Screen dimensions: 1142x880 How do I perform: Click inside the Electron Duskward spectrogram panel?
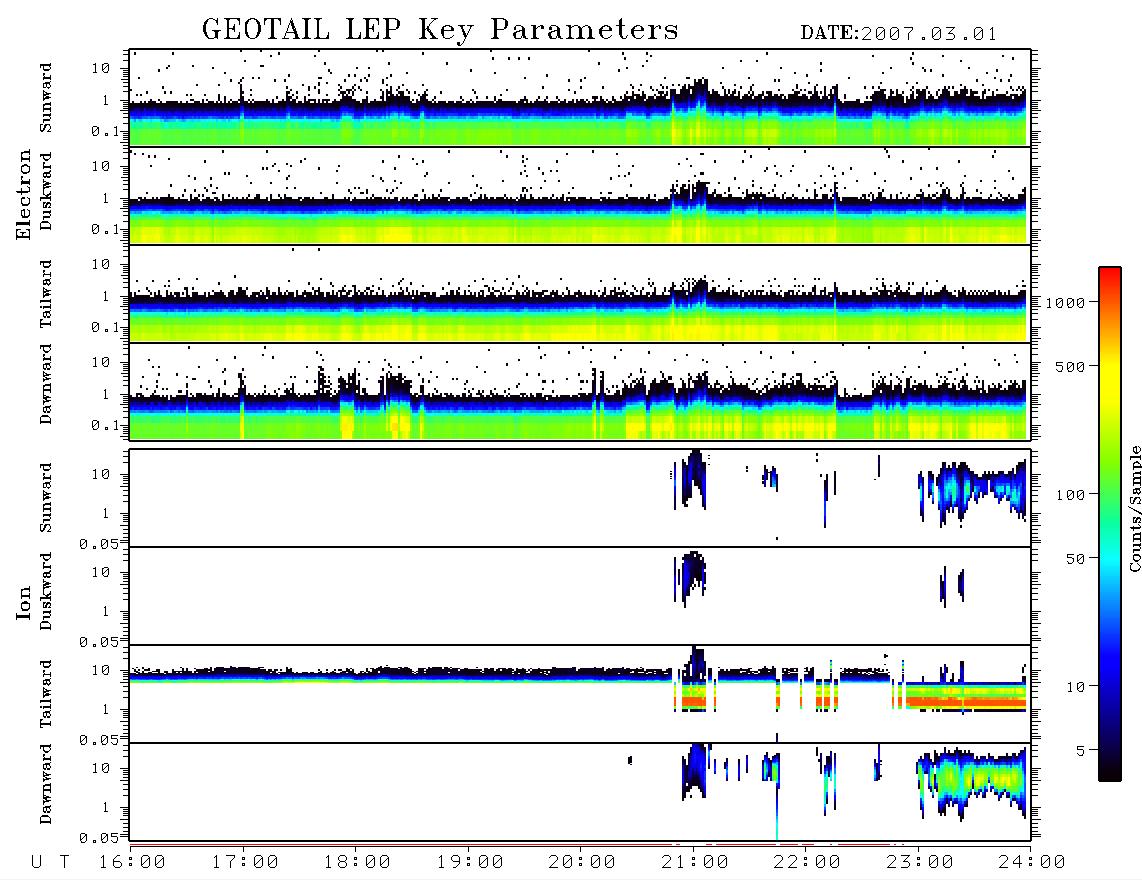coord(580,195)
